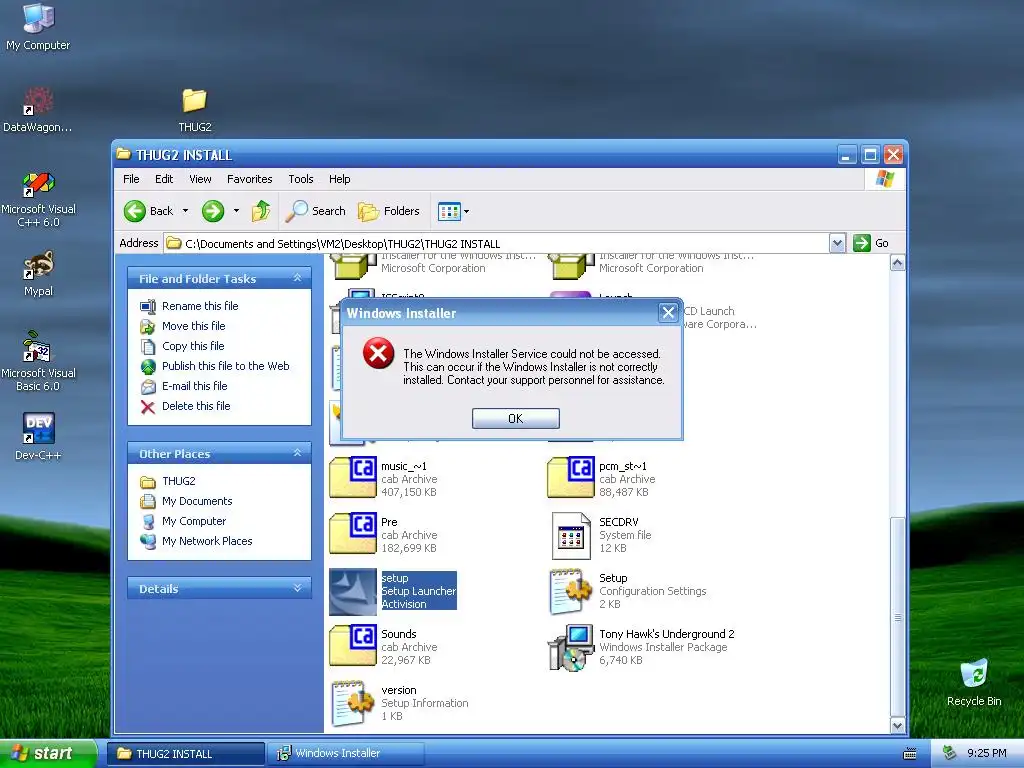
Task: Go up one folder level
Action: 261,211
